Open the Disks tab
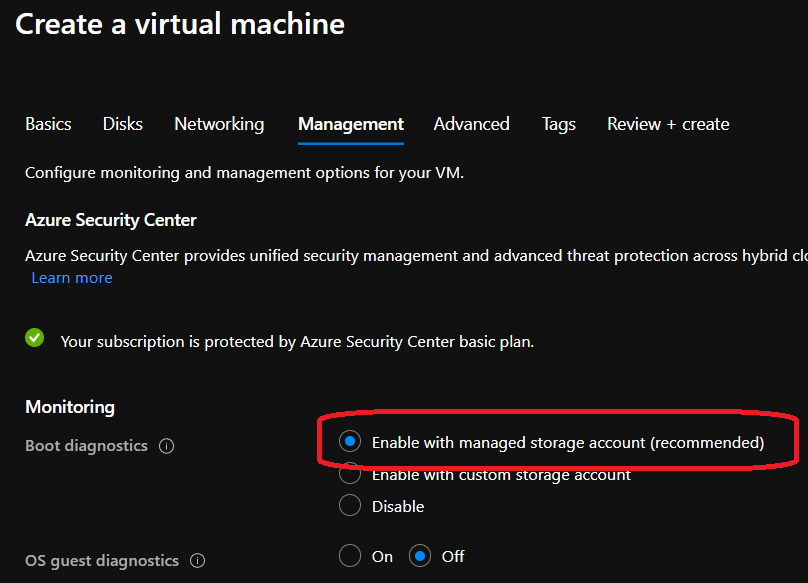This screenshot has height=583, width=808. (123, 124)
